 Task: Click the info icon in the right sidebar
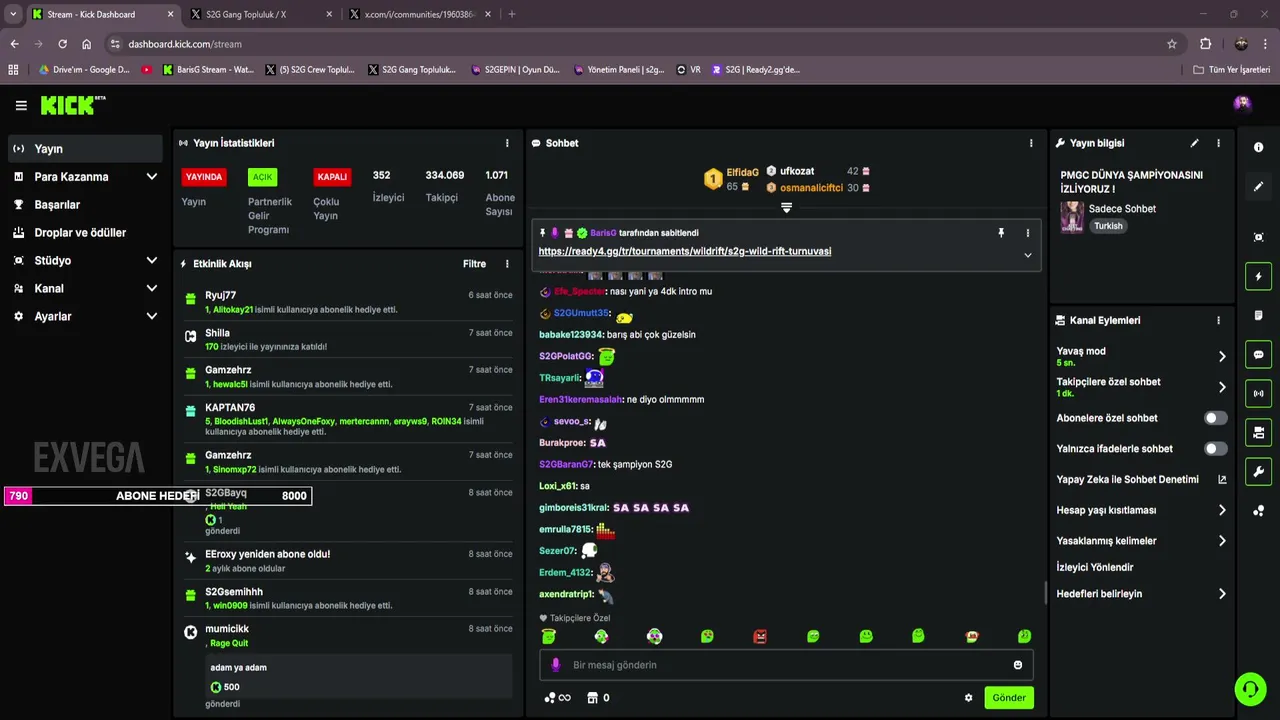(x=1258, y=147)
